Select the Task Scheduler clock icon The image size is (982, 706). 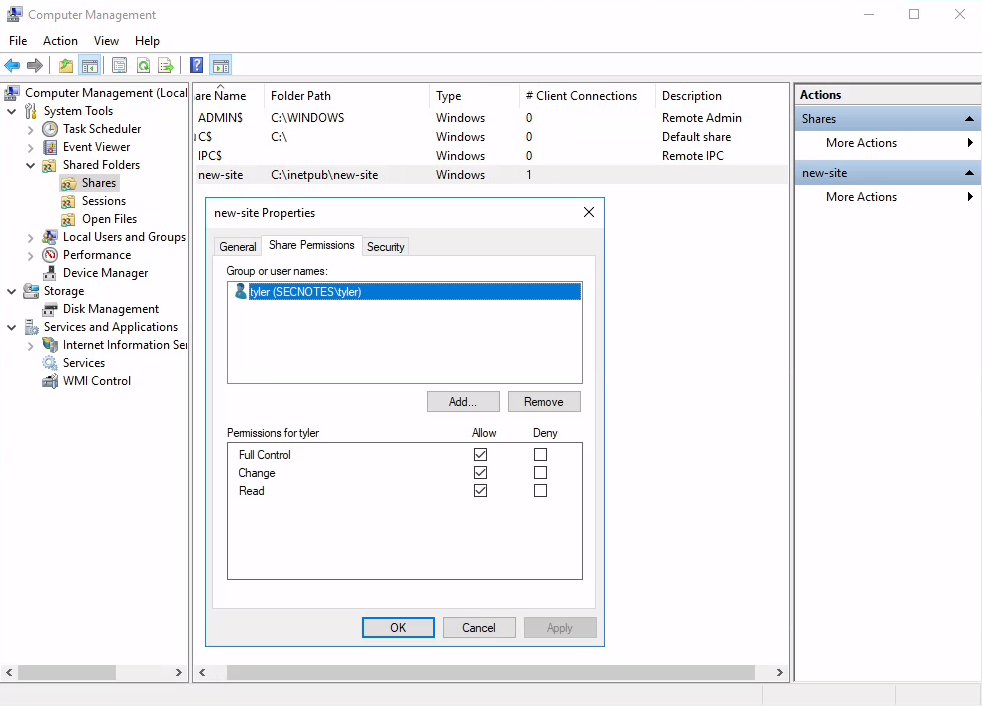pos(50,129)
